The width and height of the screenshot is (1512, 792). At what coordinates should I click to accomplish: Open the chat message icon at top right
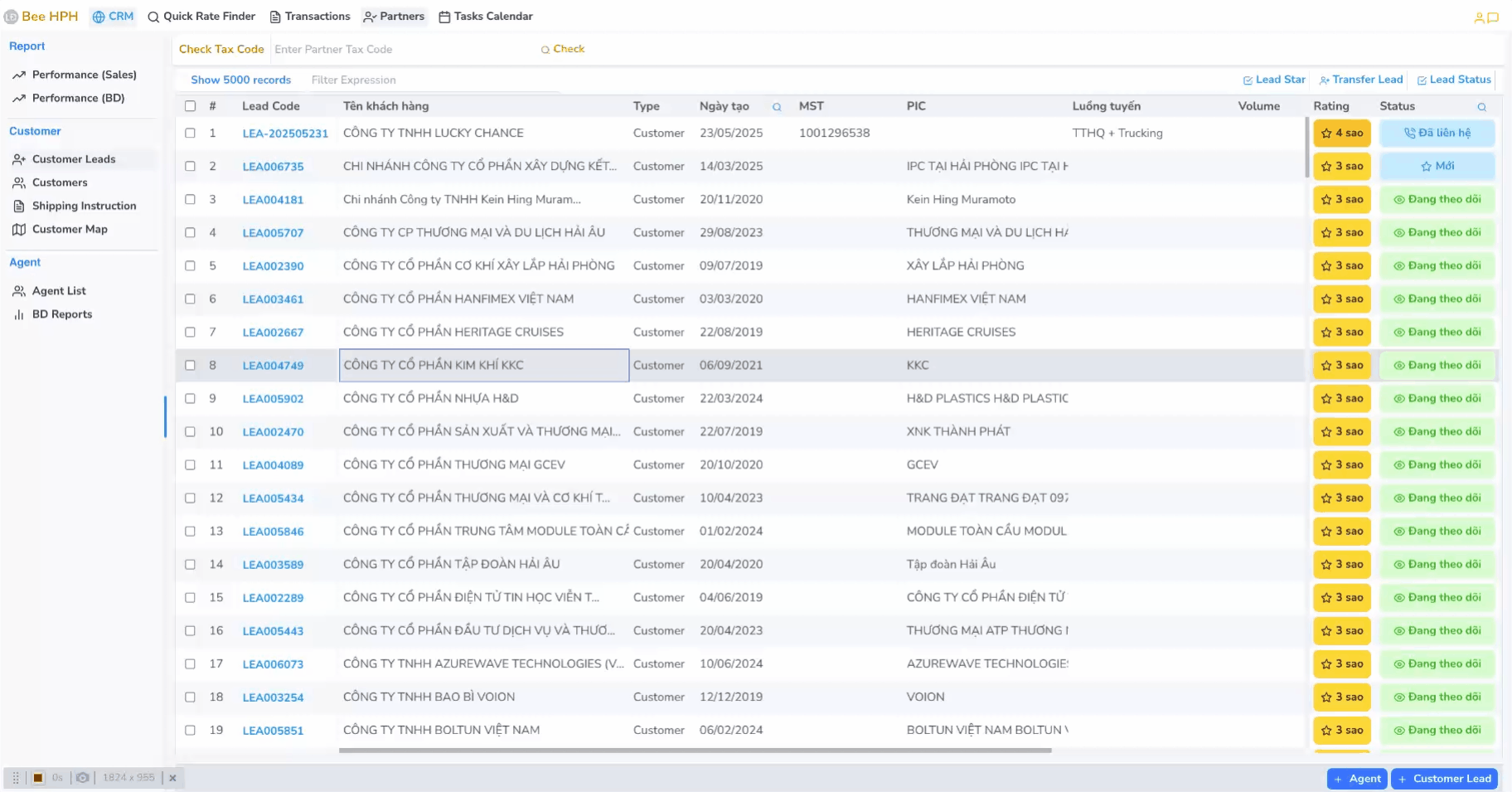coord(1493,17)
